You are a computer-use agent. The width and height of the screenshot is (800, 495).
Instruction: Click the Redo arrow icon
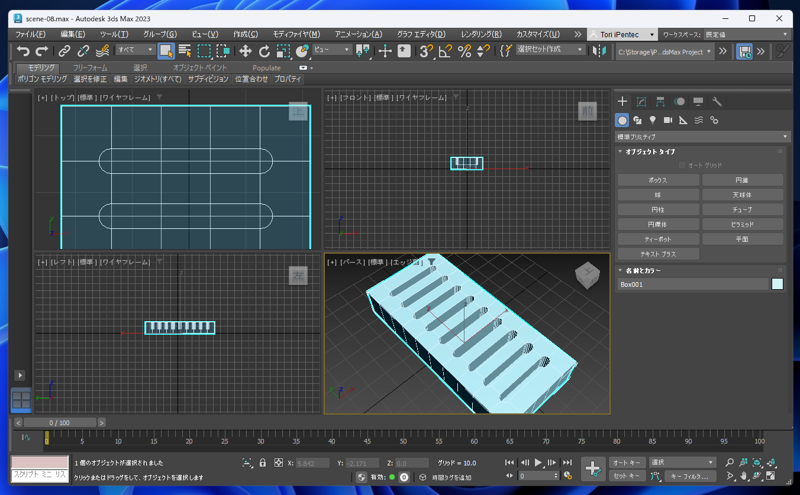(42, 51)
